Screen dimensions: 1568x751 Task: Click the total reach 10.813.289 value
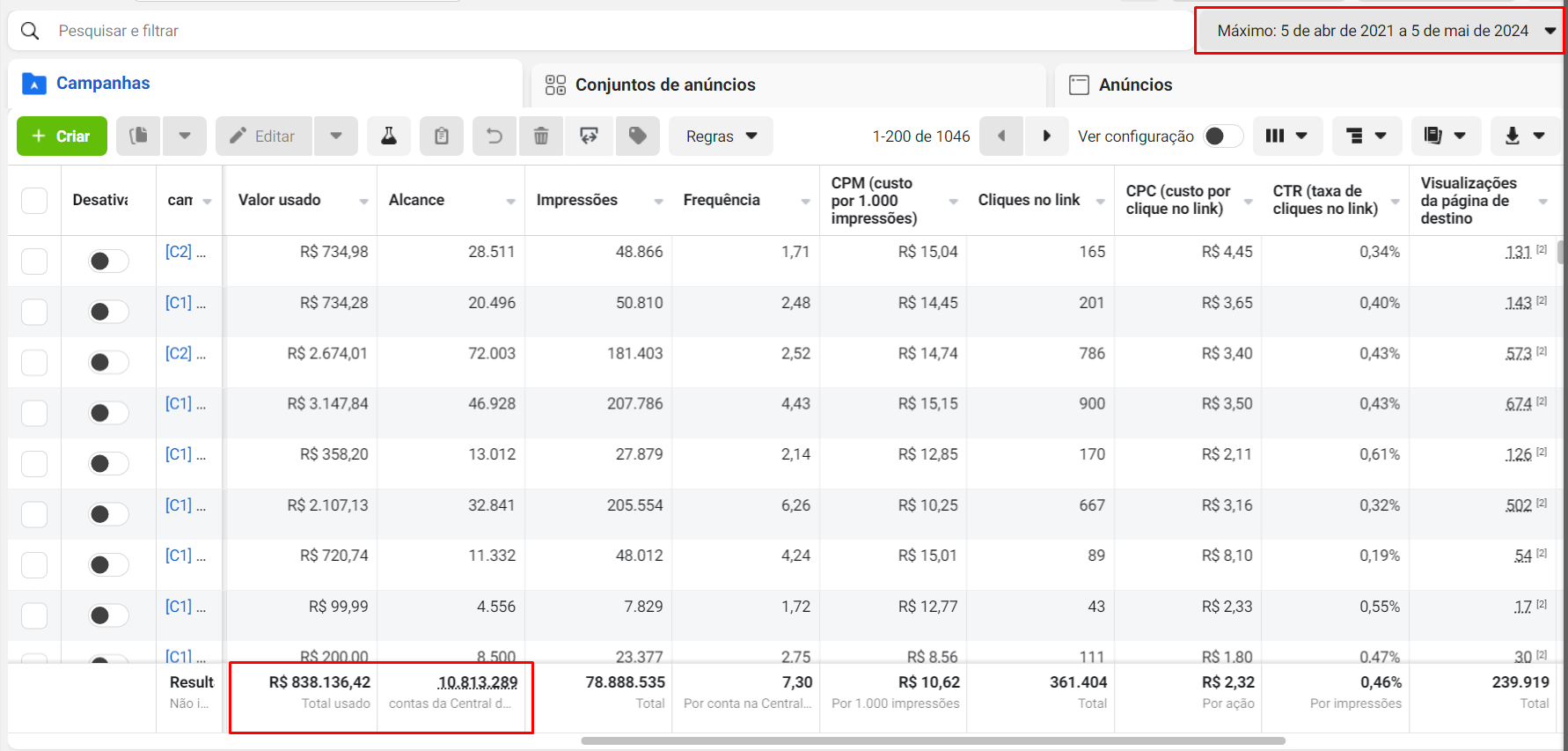click(478, 682)
